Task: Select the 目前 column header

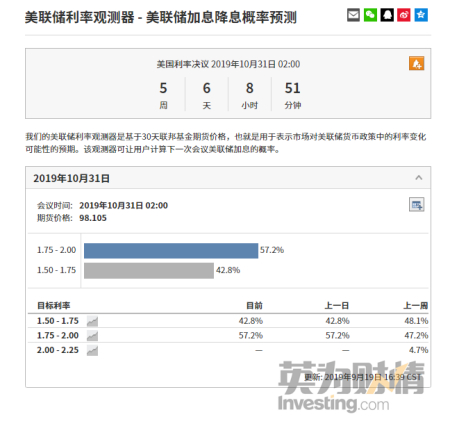Action: [254, 305]
